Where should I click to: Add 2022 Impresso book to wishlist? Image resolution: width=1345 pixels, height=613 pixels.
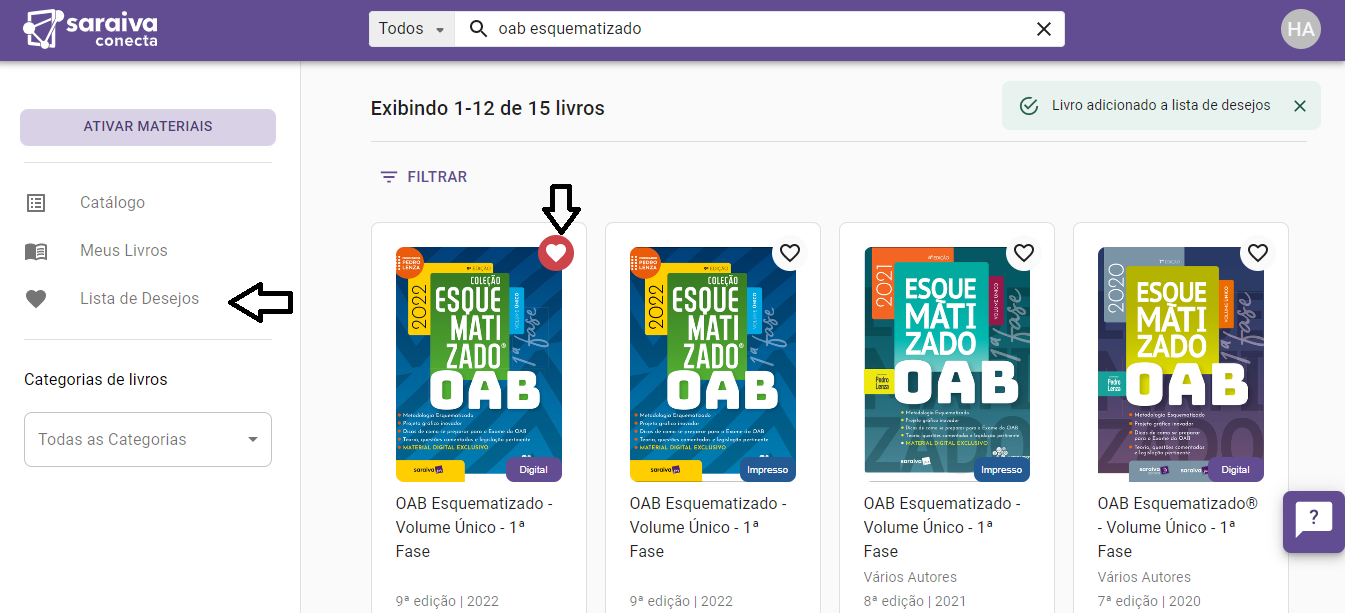point(790,253)
